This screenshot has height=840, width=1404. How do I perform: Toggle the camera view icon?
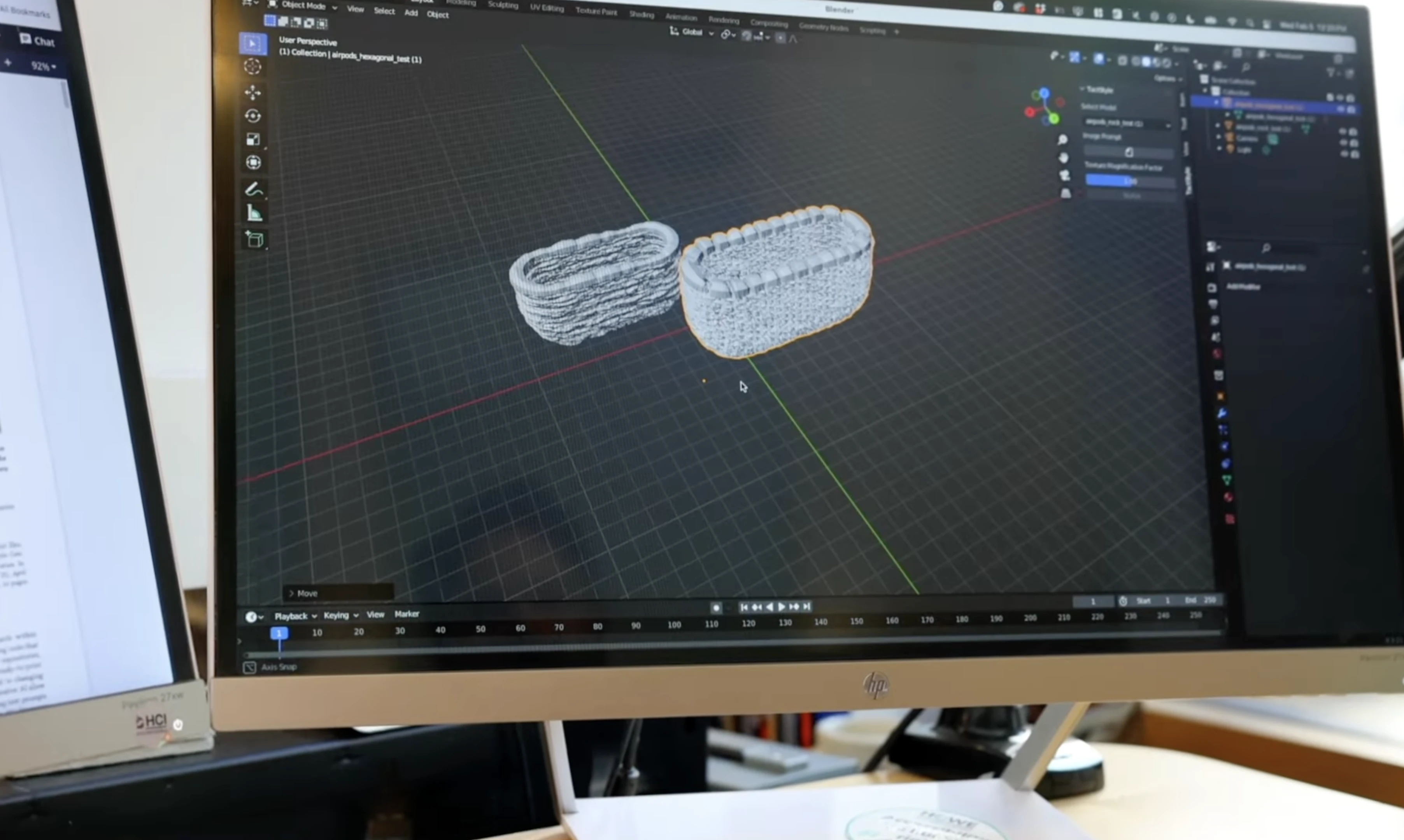(1065, 175)
